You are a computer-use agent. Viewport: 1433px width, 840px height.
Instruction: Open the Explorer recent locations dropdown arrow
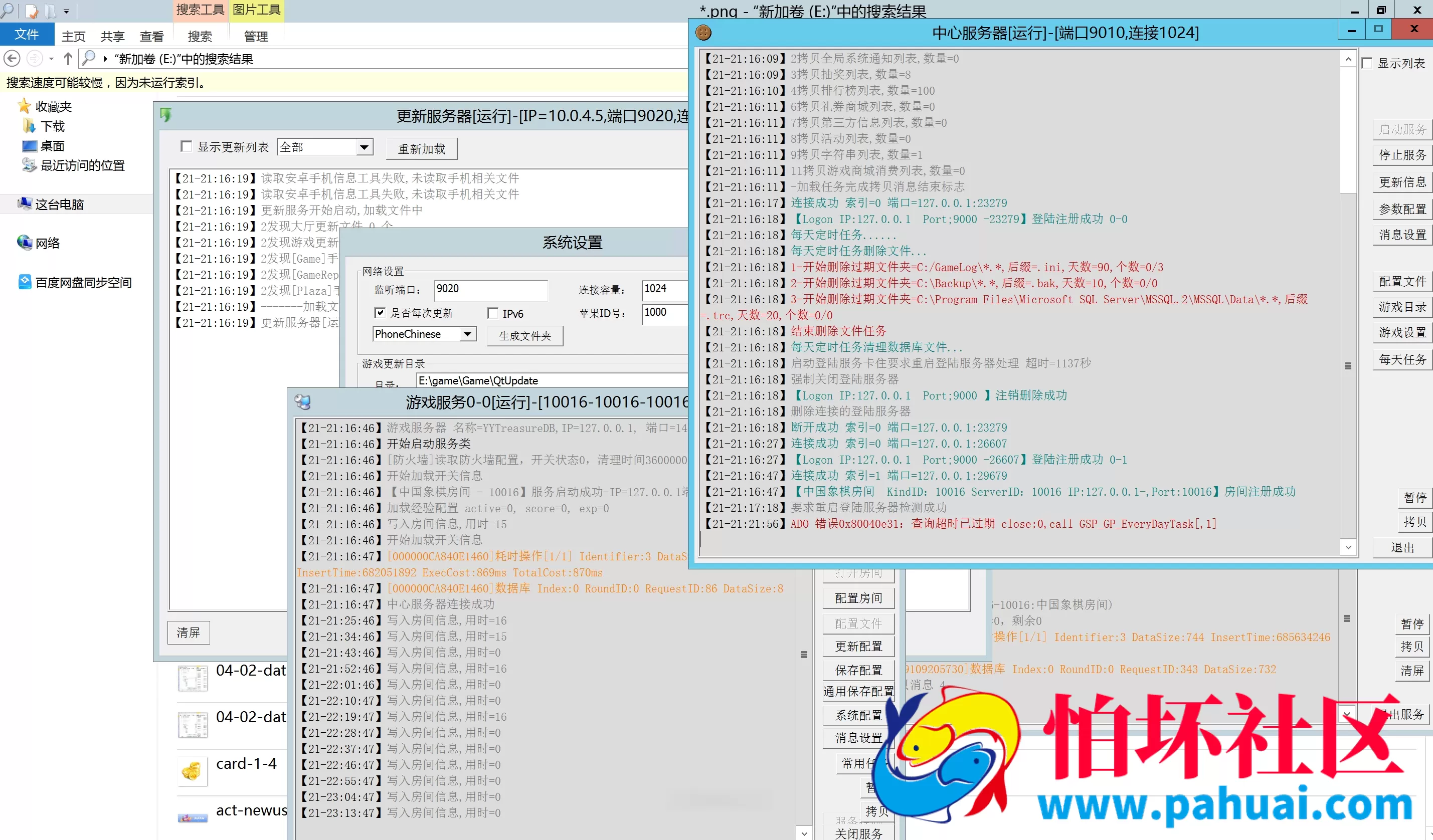pos(51,59)
